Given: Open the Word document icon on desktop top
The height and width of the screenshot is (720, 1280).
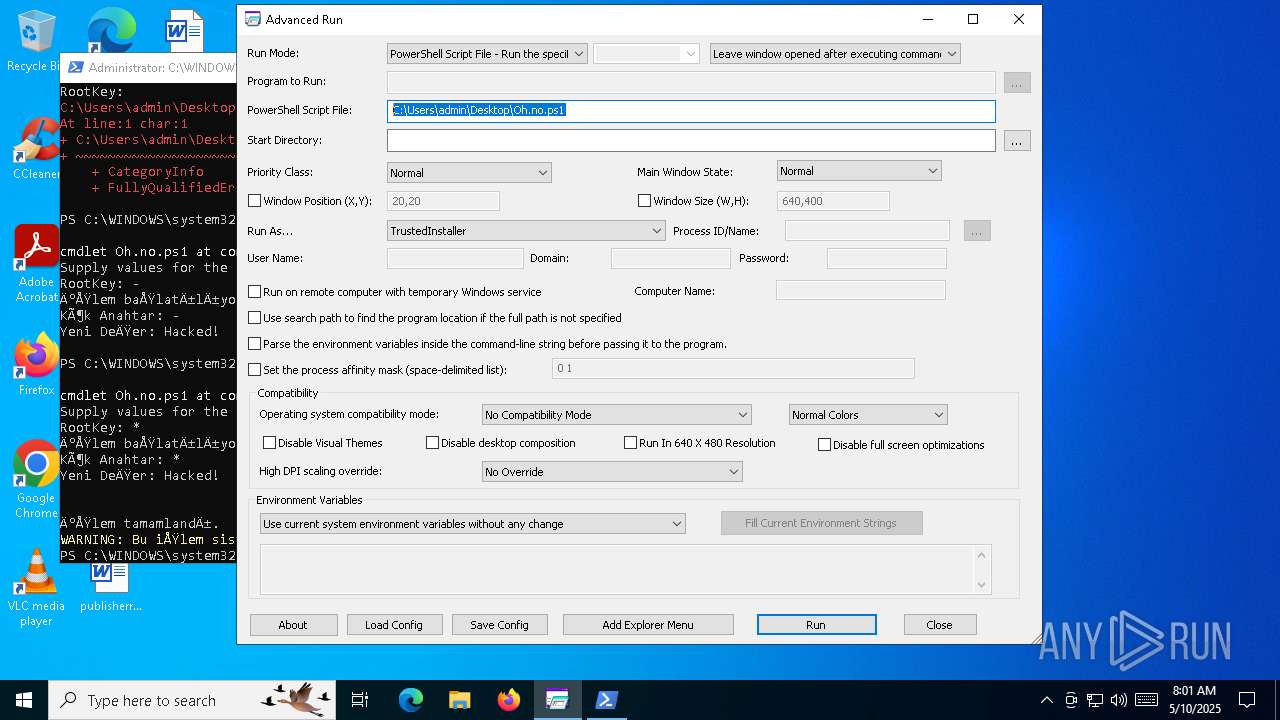Looking at the screenshot, I should click(185, 30).
